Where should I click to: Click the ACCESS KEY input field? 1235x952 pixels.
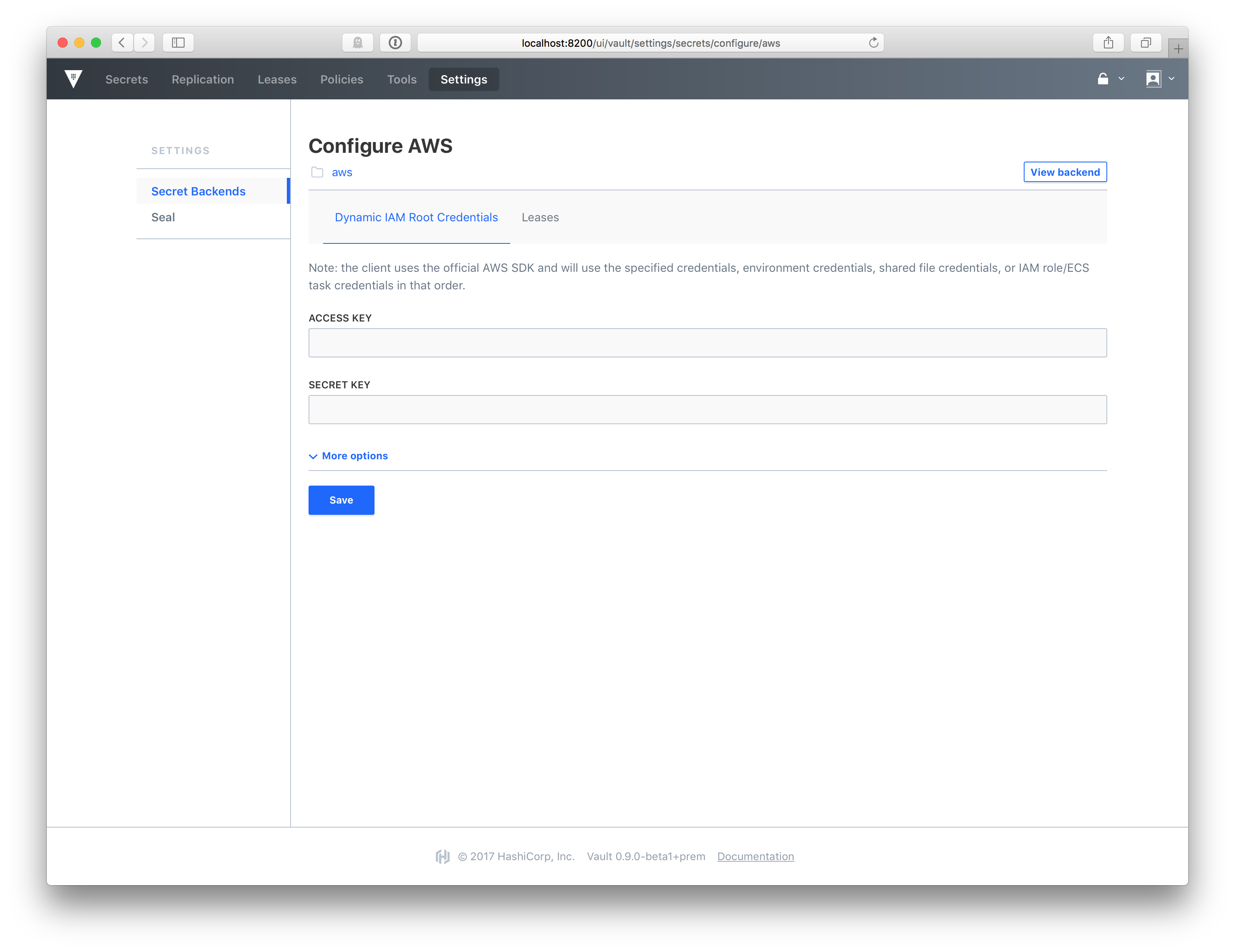[x=708, y=342]
